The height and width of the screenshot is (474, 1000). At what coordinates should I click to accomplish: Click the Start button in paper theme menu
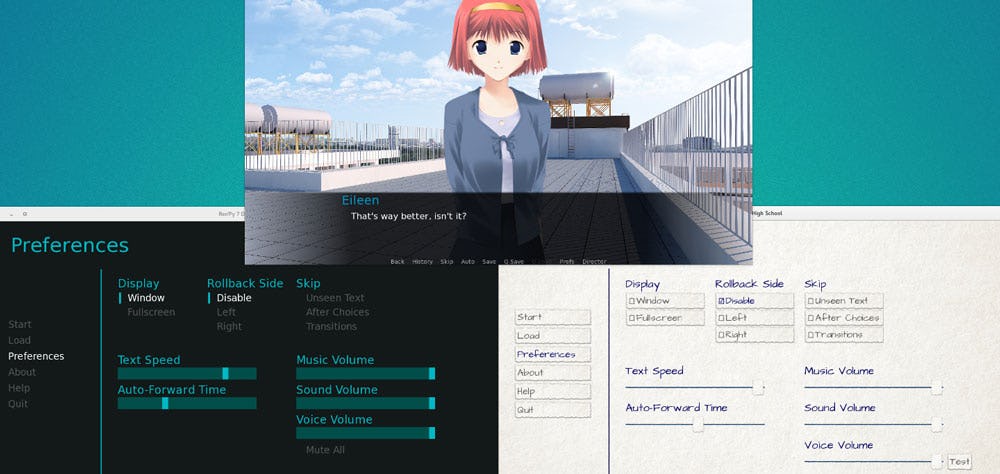coord(552,317)
